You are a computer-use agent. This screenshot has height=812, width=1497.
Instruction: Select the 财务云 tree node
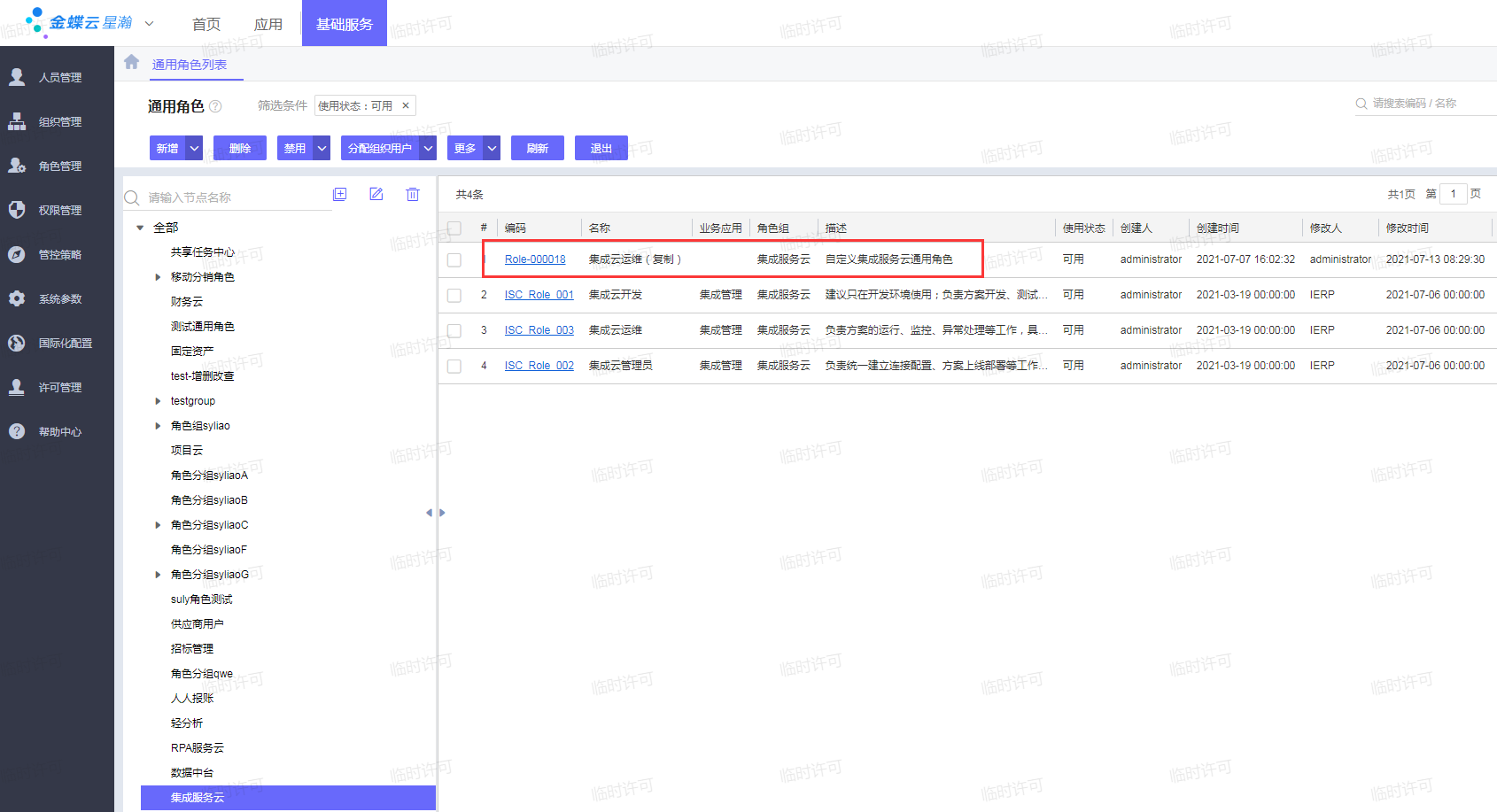[x=187, y=302]
